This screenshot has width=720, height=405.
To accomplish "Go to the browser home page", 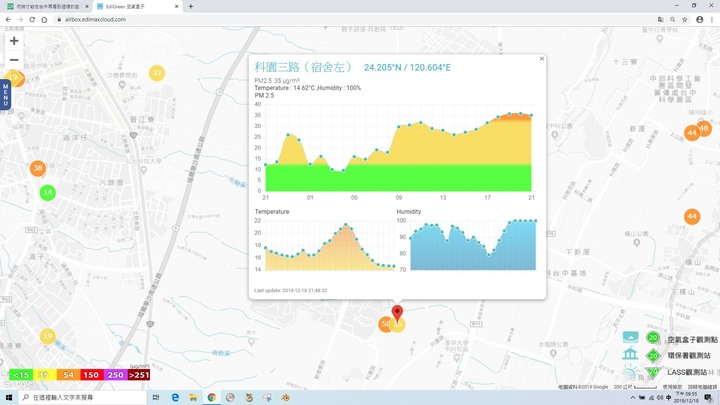I will pyautogui.click(x=44, y=19).
